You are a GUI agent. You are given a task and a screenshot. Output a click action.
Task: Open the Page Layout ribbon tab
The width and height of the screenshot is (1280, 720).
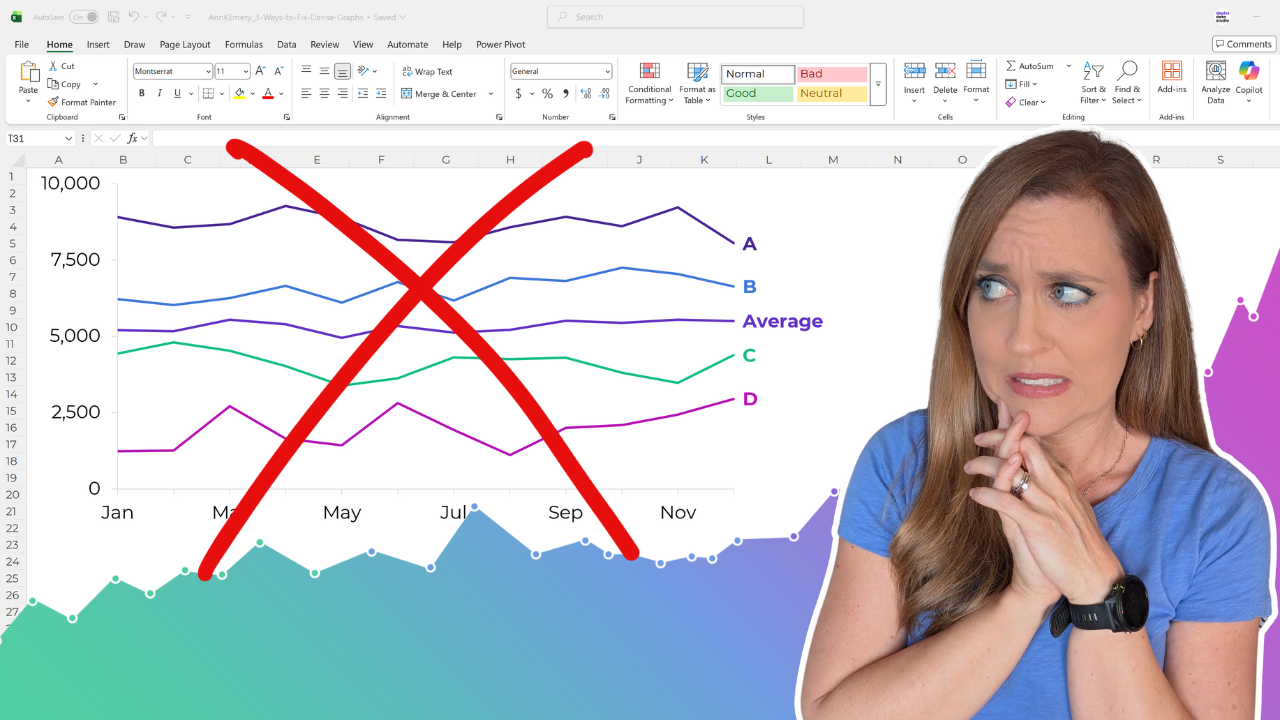[185, 45]
